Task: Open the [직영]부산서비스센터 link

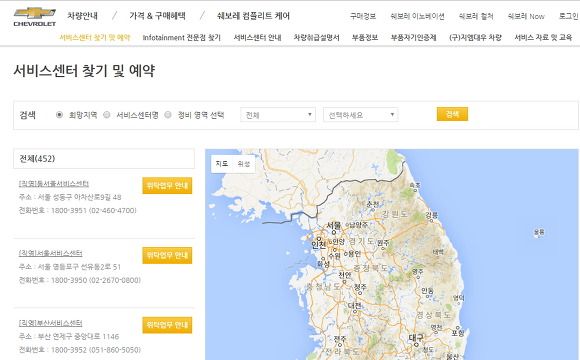Action: (x=50, y=323)
